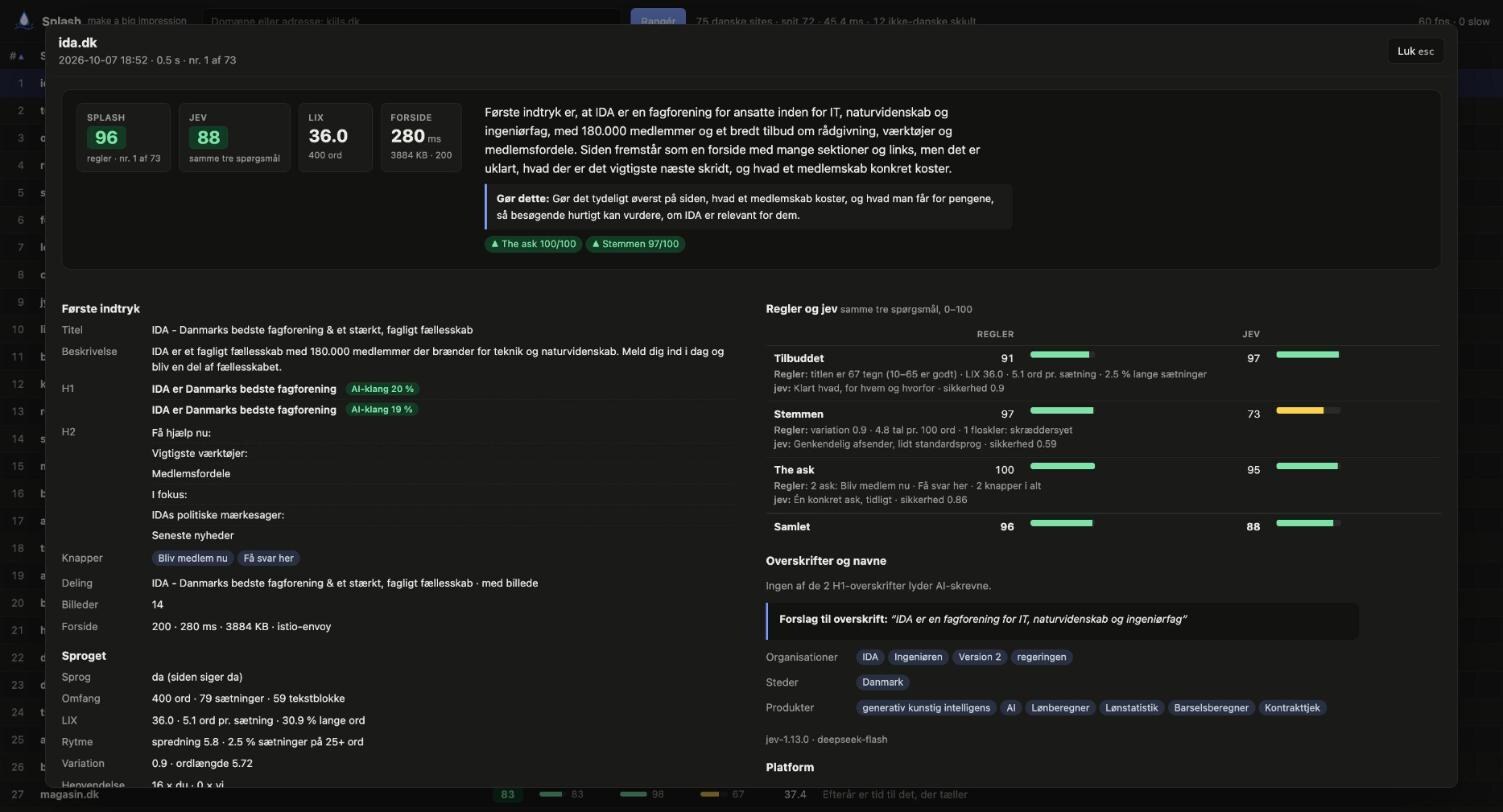Click the Billeder value 14
Image resolution: width=1503 pixels, height=812 pixels.
tap(158, 605)
